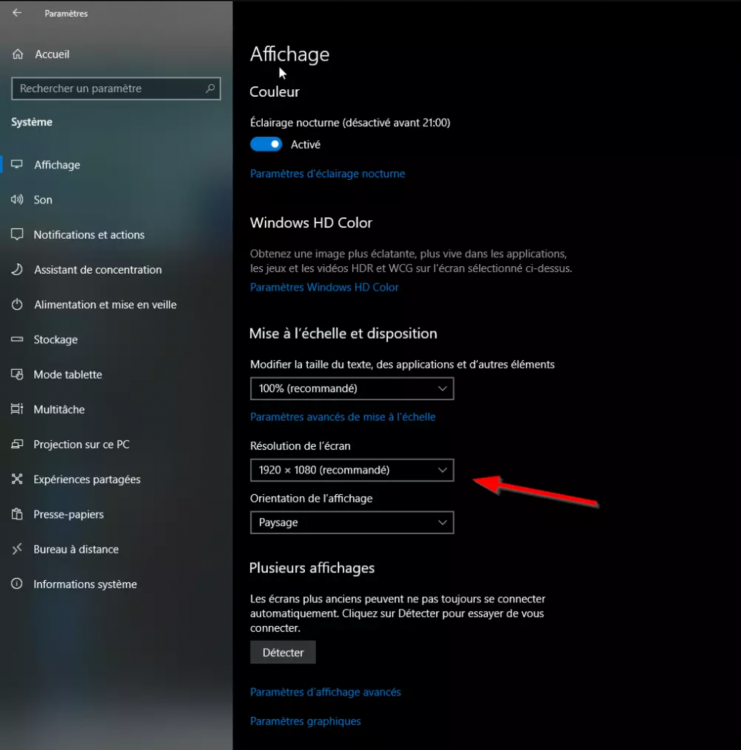Screen dimensions: 741x750
Task: Click the Mise à l'échelle et disposition heading
Action: pyautogui.click(x=343, y=333)
